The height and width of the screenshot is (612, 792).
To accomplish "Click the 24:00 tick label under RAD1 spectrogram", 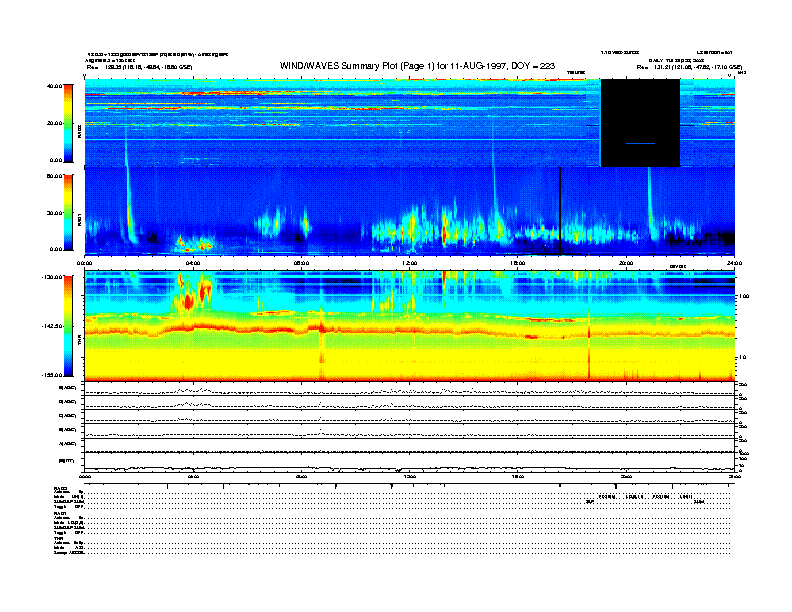I will coord(734,263).
